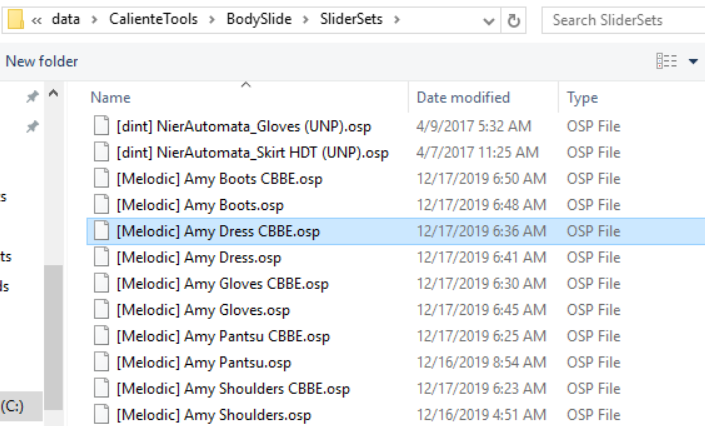Select [dint] NierAutomata_Skirt HDT (UNP).osp

click(252, 152)
